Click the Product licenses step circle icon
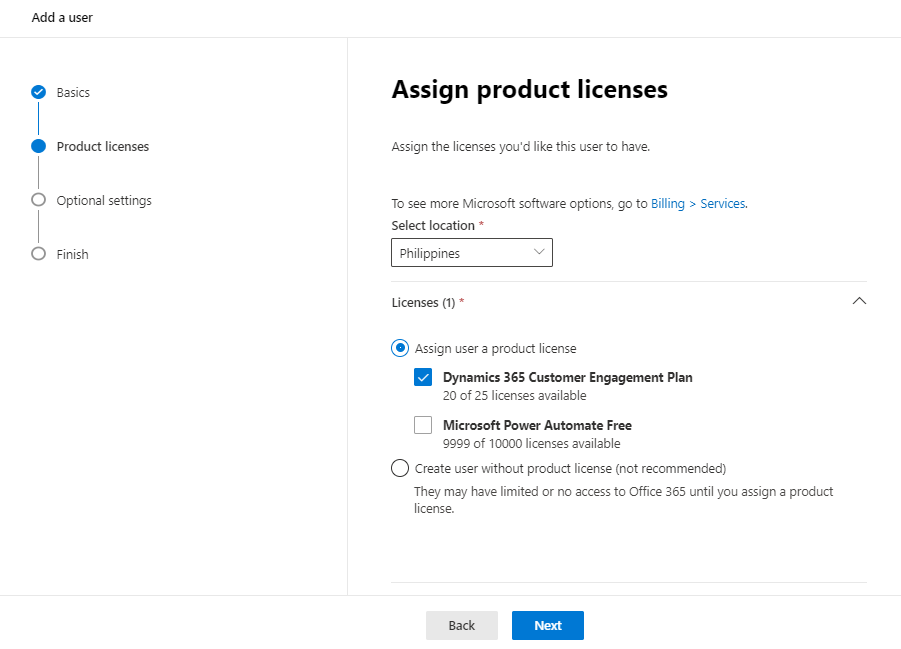 pyautogui.click(x=38, y=146)
